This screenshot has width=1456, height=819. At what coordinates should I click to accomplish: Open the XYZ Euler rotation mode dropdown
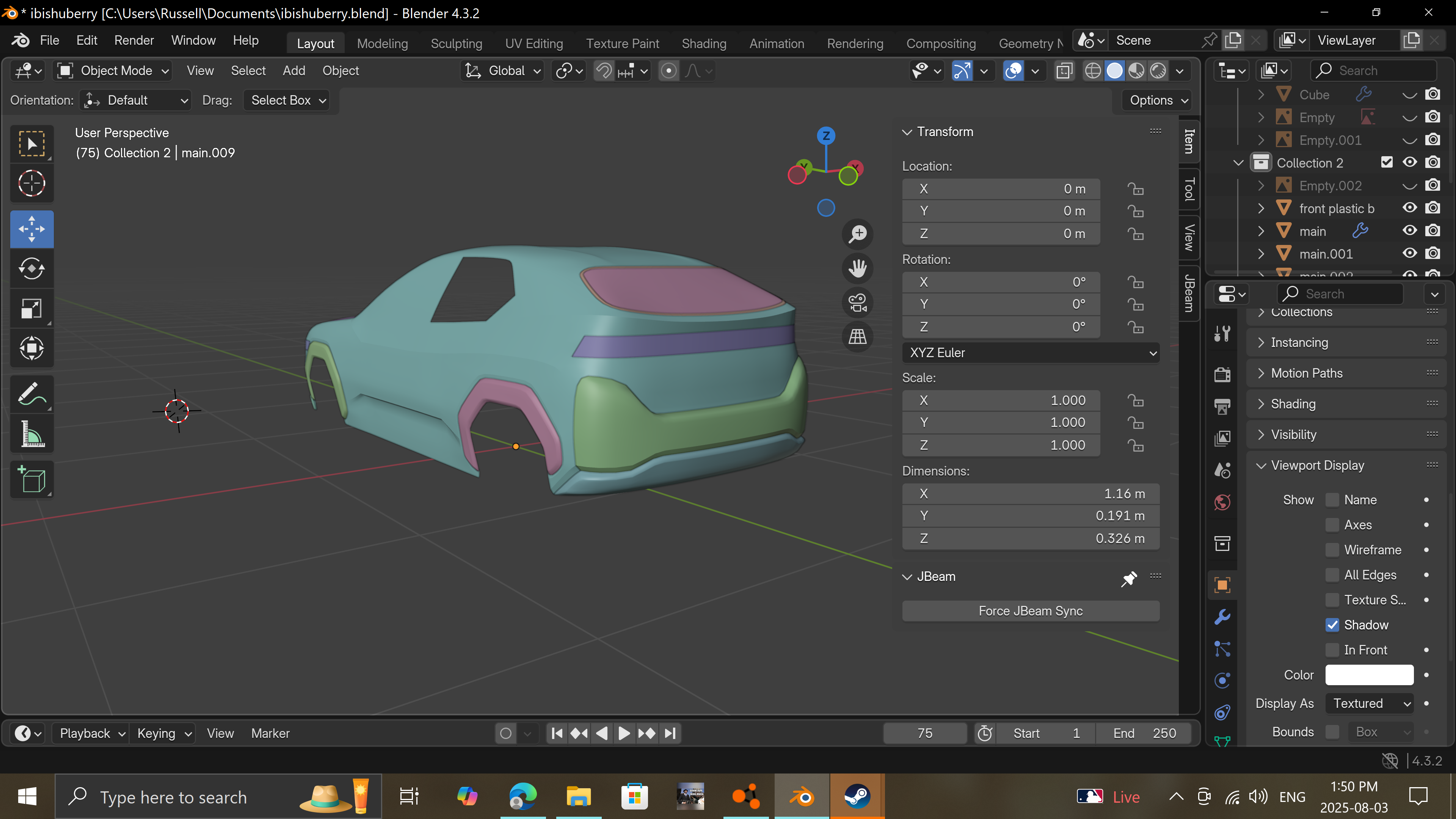pos(1031,353)
